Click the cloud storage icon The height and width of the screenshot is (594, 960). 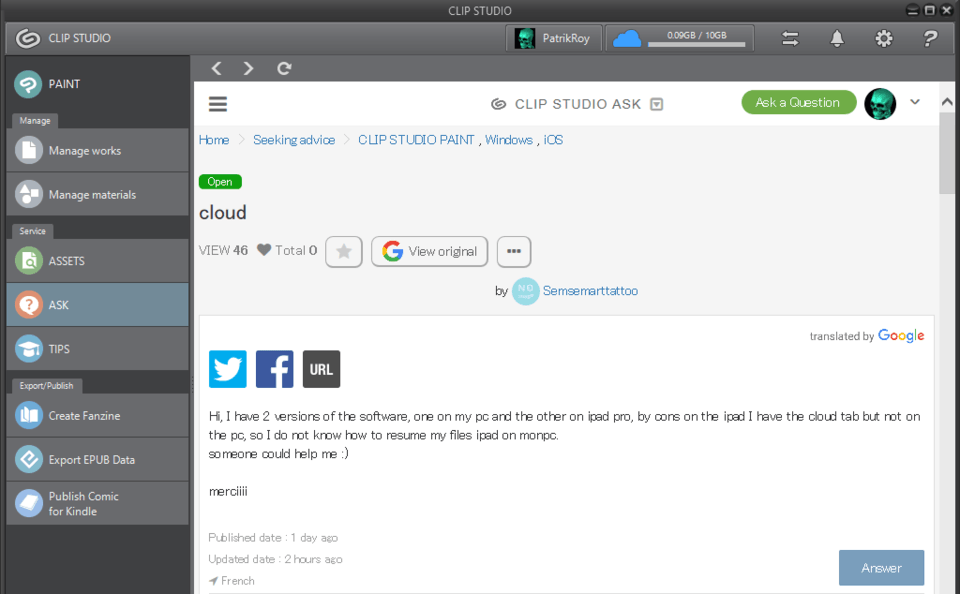pyautogui.click(x=627, y=39)
